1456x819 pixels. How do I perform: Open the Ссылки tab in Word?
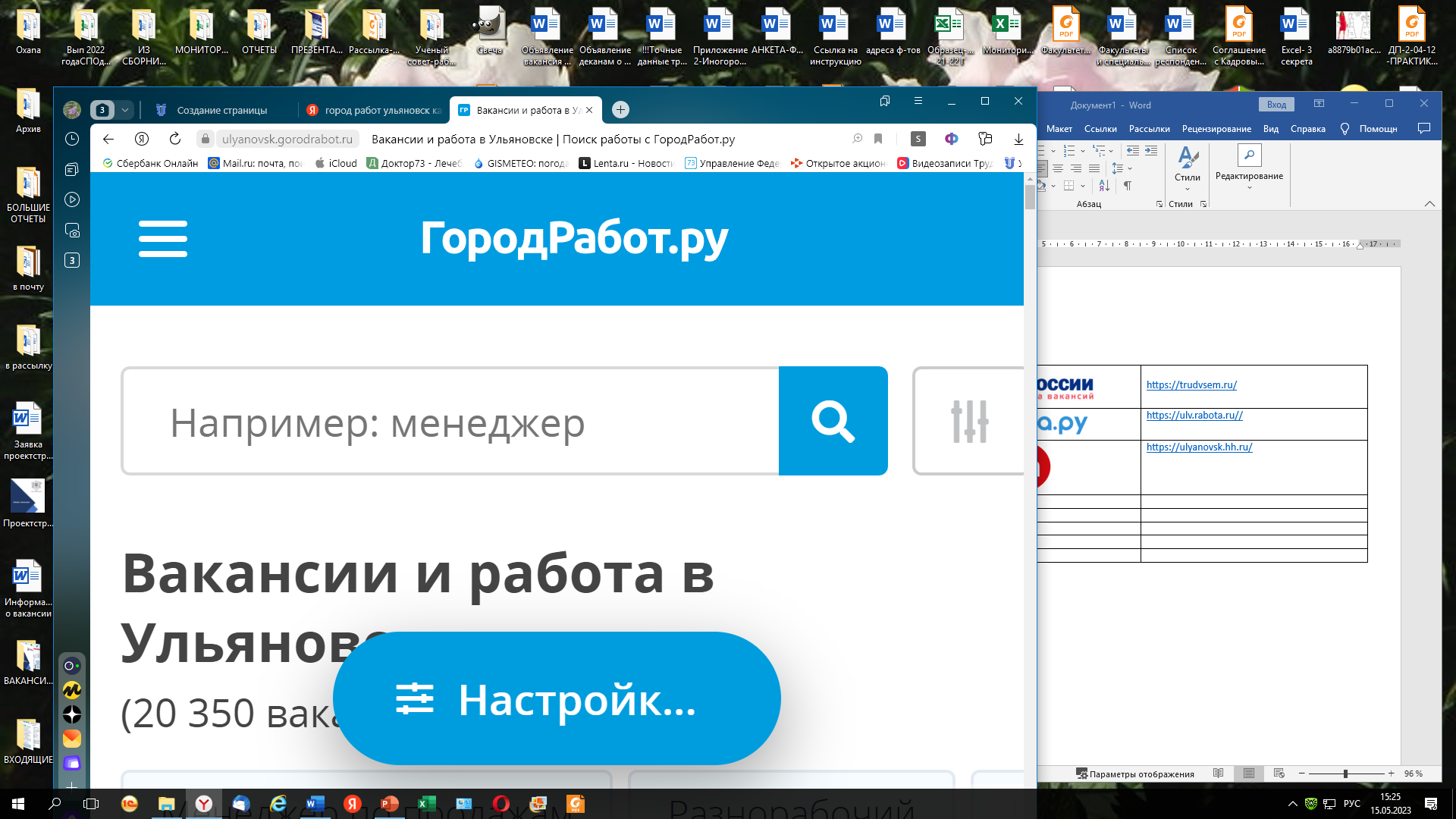(x=1100, y=129)
